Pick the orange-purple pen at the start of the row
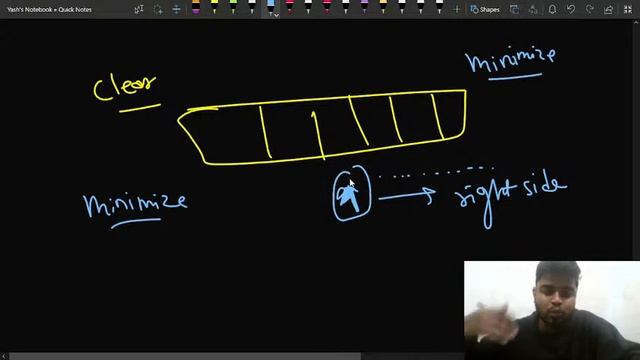This screenshot has width=640, height=360. point(196,7)
